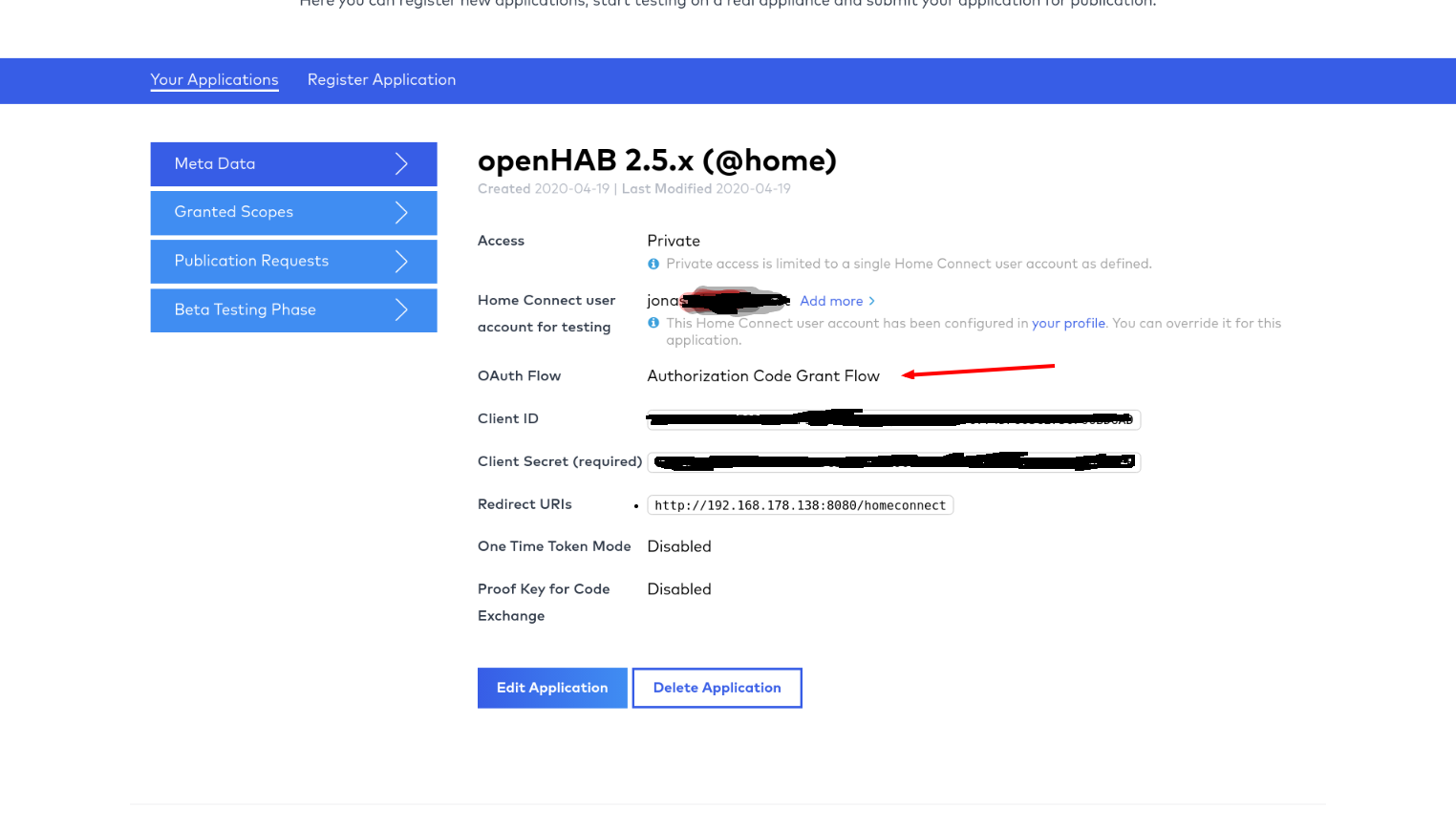Click the info icon beside Private access note
The width and height of the screenshot is (1456, 830).
[x=653, y=264]
